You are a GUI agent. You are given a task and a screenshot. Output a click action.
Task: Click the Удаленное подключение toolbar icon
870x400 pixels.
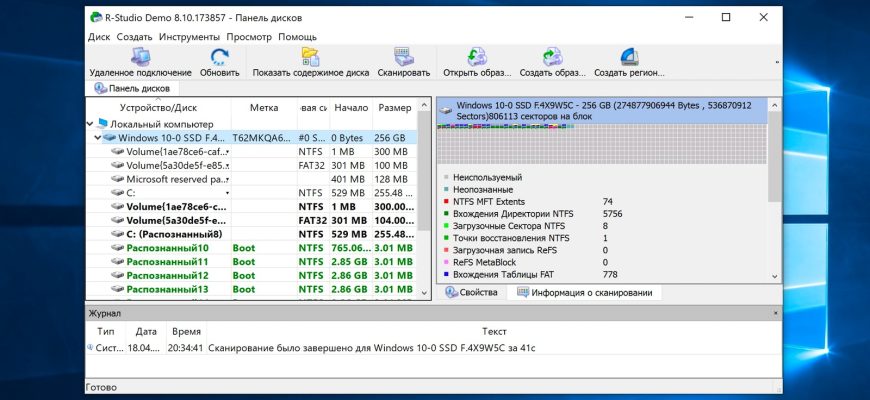(140, 57)
